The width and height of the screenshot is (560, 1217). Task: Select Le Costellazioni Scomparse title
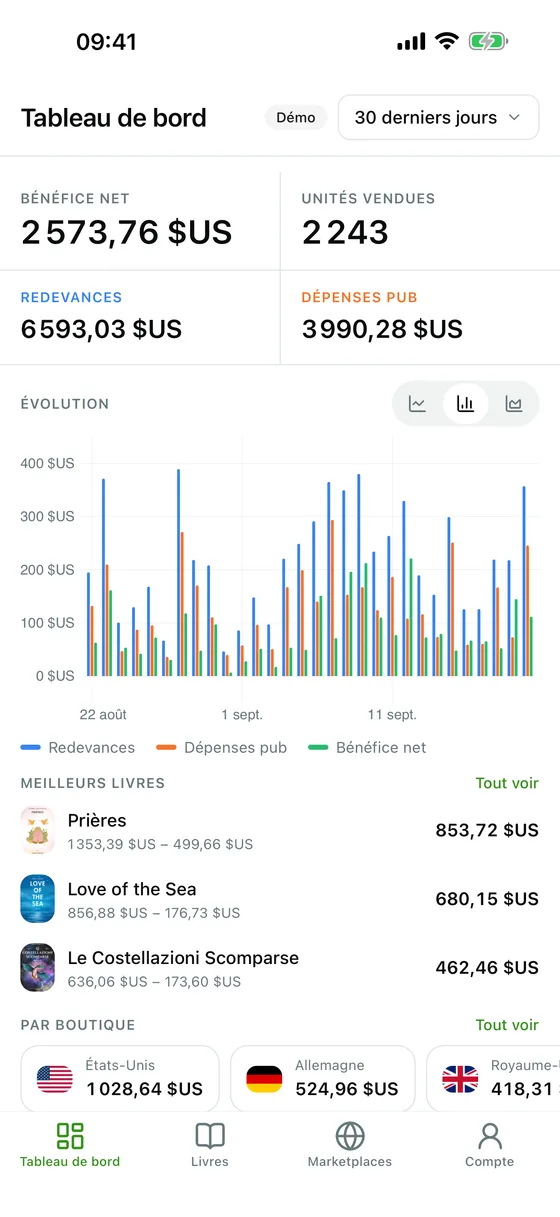[183, 958]
